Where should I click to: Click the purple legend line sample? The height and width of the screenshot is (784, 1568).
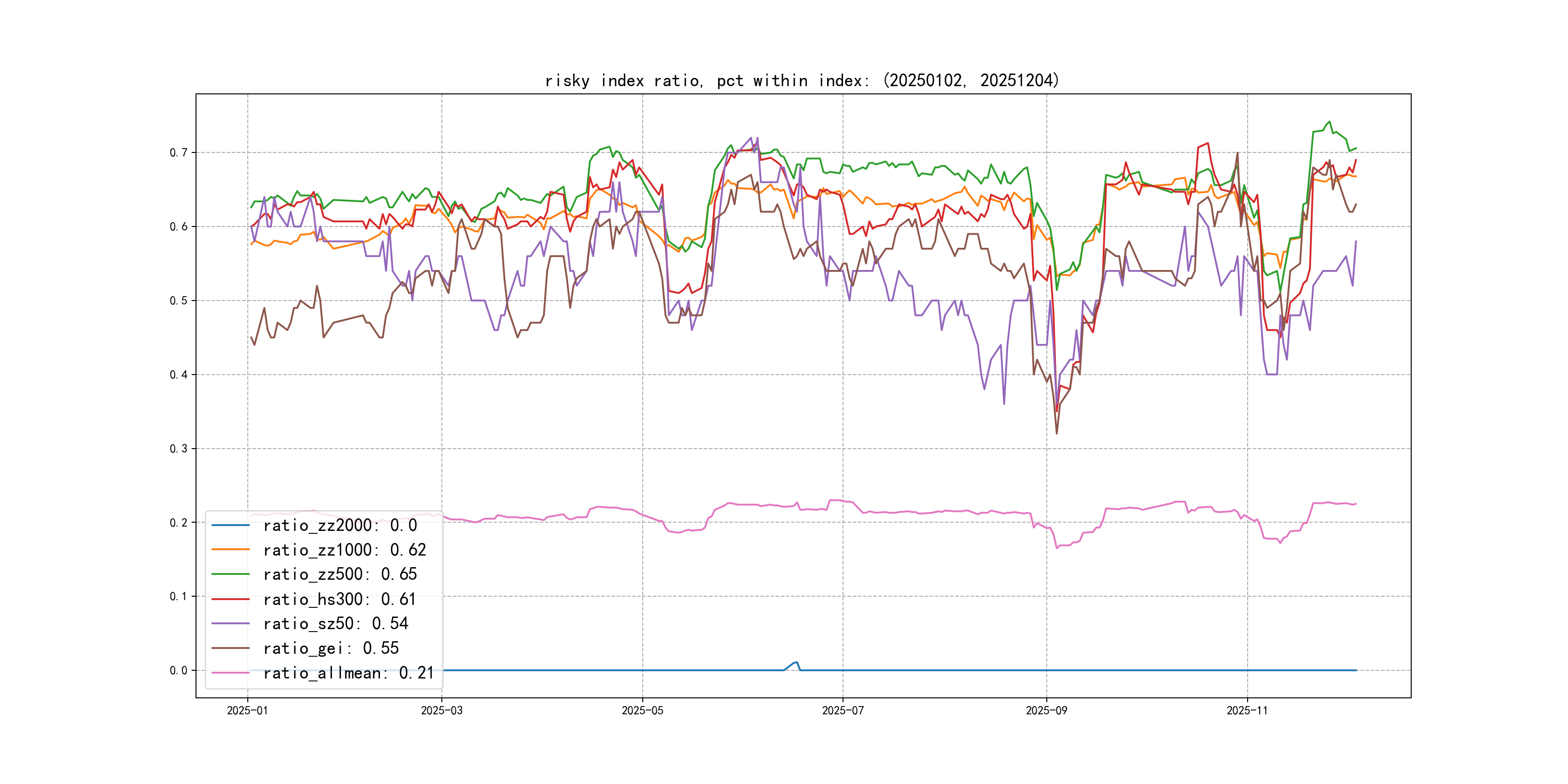coord(230,623)
